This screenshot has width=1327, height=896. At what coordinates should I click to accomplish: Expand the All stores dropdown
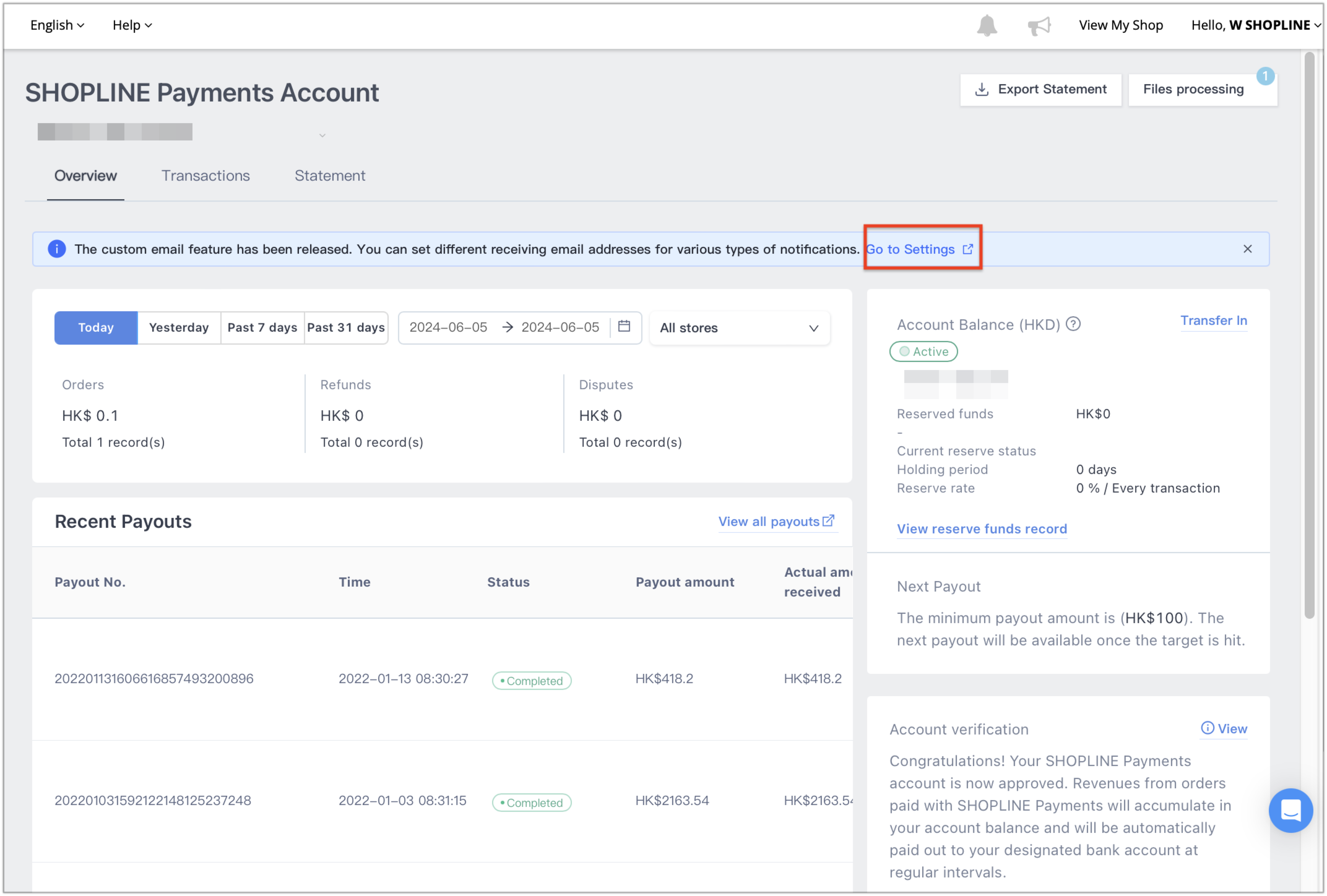click(x=739, y=328)
